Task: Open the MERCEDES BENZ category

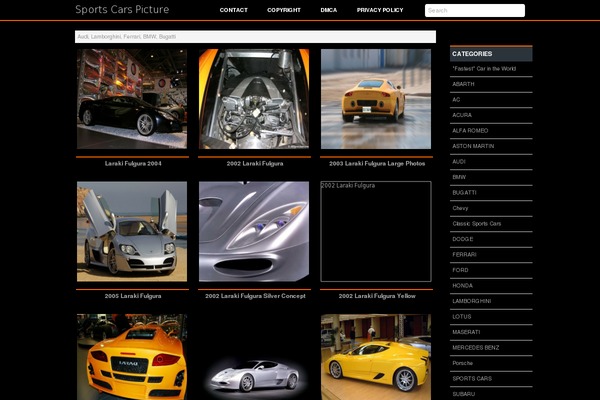Action: click(x=476, y=348)
